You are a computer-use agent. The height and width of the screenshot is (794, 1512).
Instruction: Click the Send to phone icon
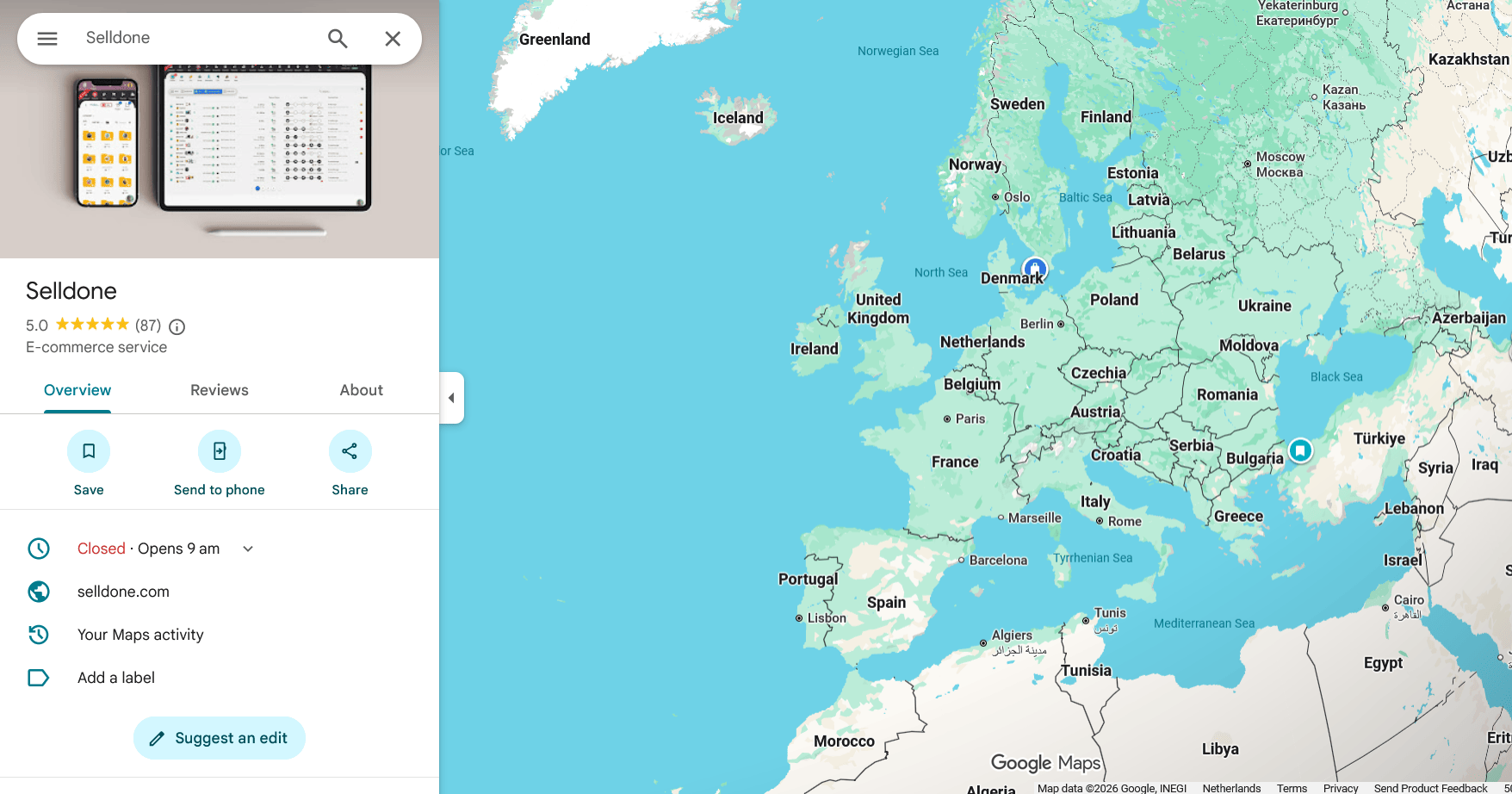[x=220, y=451]
